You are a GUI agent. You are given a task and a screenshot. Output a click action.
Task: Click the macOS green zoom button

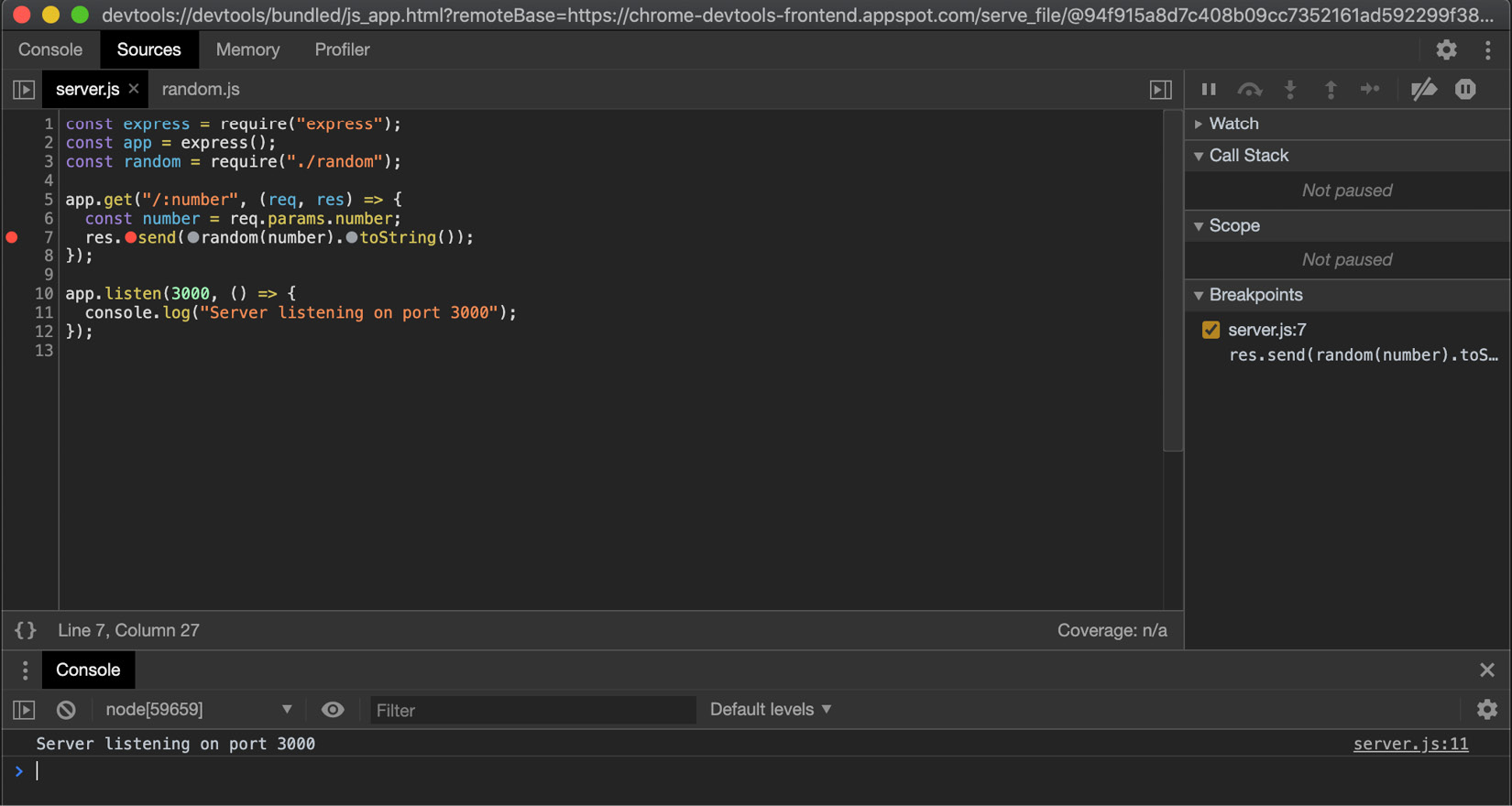[80, 15]
